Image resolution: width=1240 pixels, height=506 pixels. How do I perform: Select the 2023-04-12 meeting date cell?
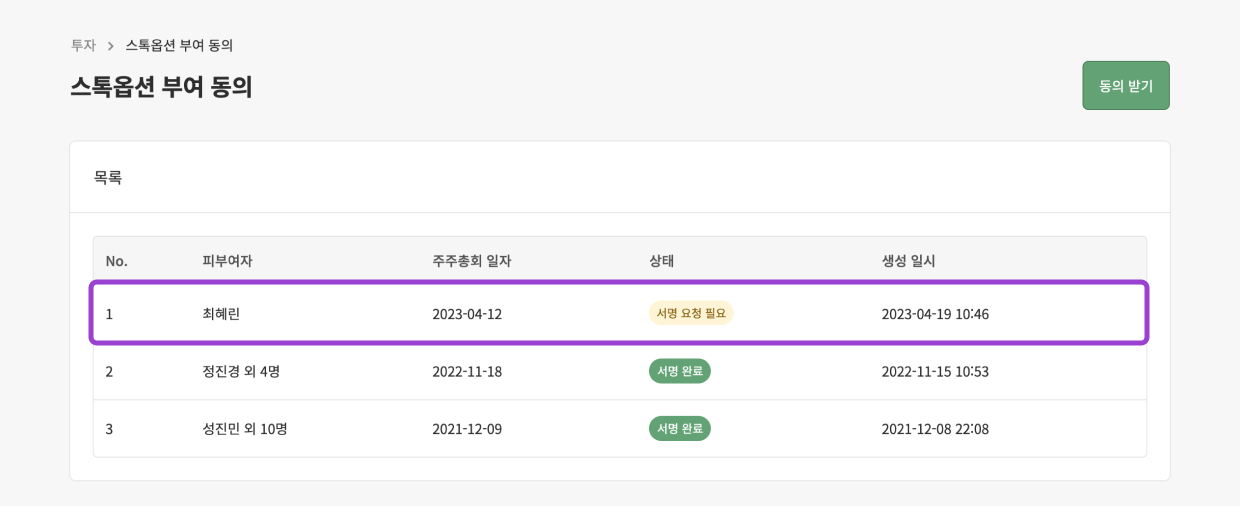pos(467,314)
